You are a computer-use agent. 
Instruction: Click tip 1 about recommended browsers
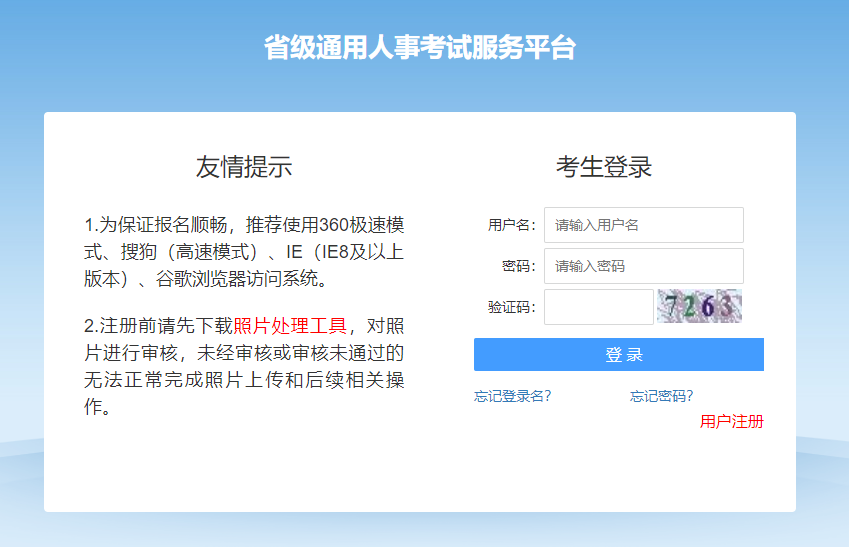click(244, 252)
